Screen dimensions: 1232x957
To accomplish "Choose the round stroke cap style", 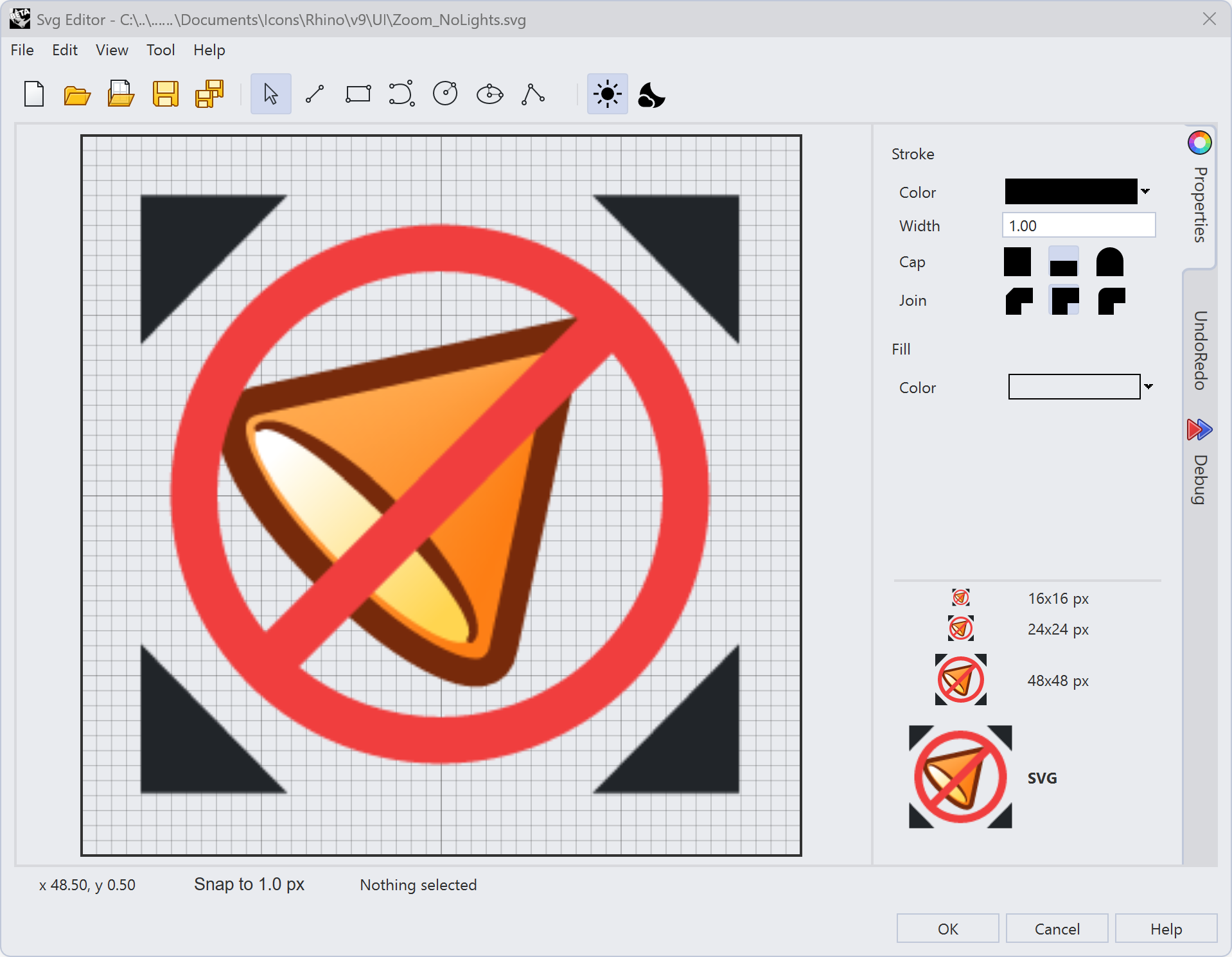I will coord(1110,262).
